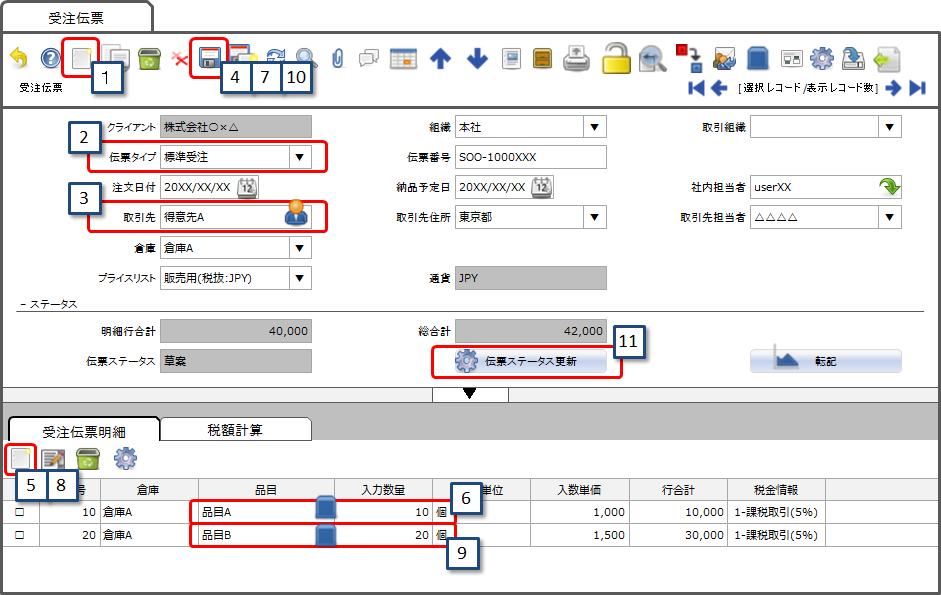Collapse the header with the black down triangle
941x595 pixels.
[470, 394]
